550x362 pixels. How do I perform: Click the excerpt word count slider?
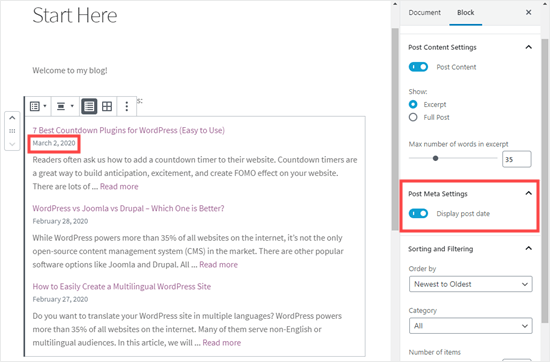coord(453,158)
